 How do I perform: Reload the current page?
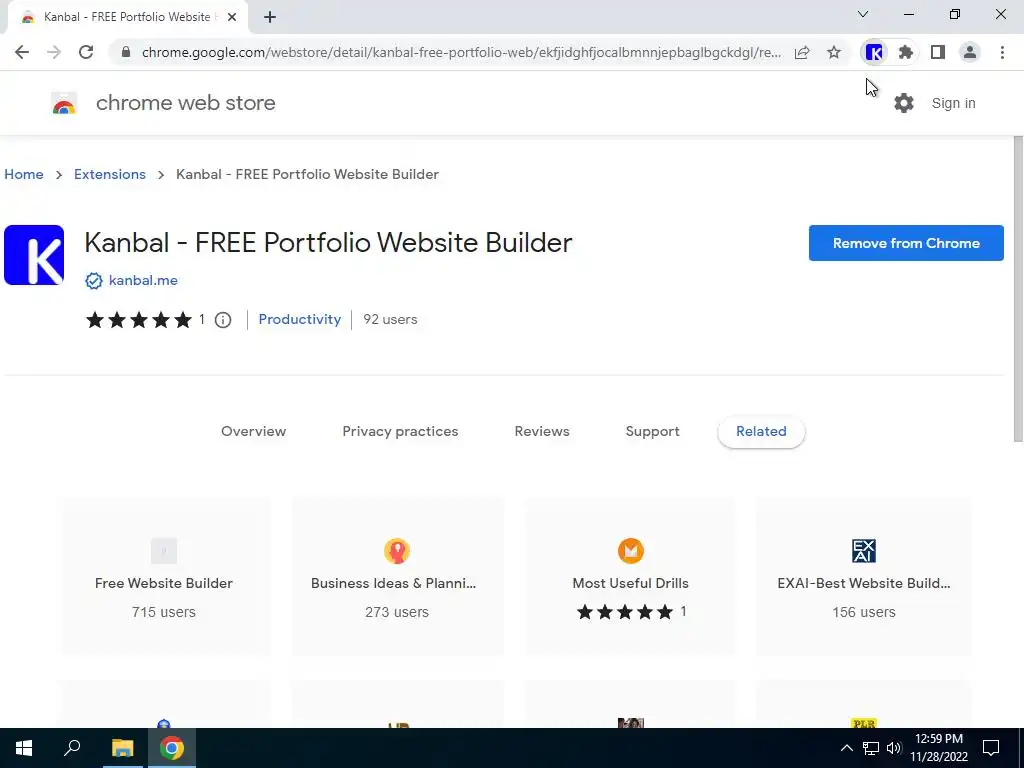[86, 52]
